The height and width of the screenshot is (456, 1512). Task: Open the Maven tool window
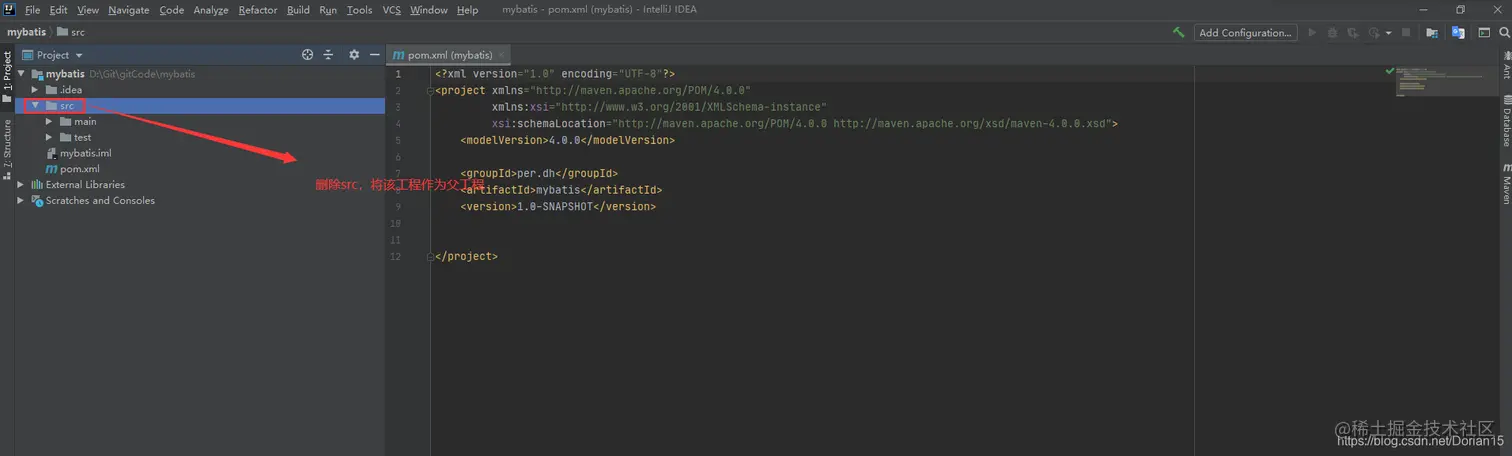[x=1505, y=182]
